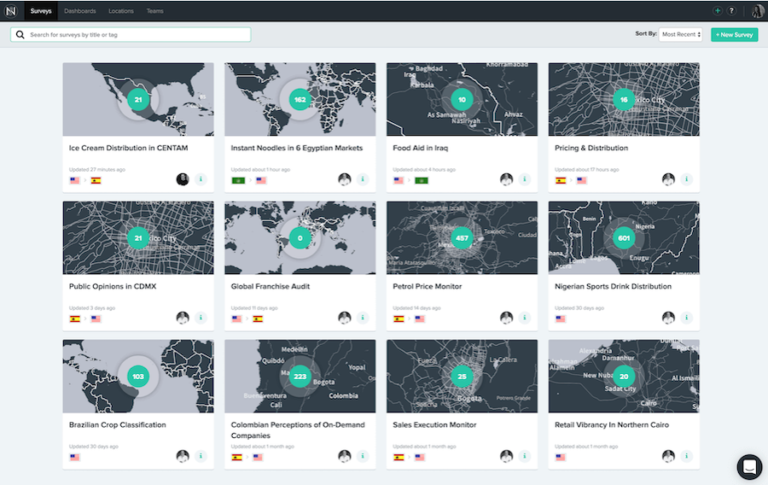Click the Pricing & Distribution map thumbnail
Viewport: 768px width, 485px height.
[x=623, y=99]
